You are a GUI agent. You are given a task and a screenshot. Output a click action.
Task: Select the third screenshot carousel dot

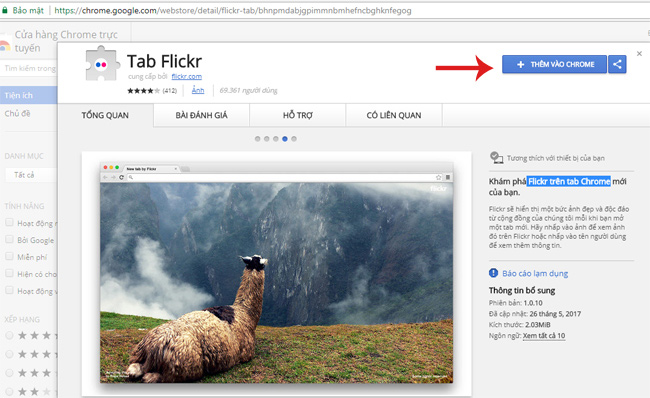click(276, 139)
